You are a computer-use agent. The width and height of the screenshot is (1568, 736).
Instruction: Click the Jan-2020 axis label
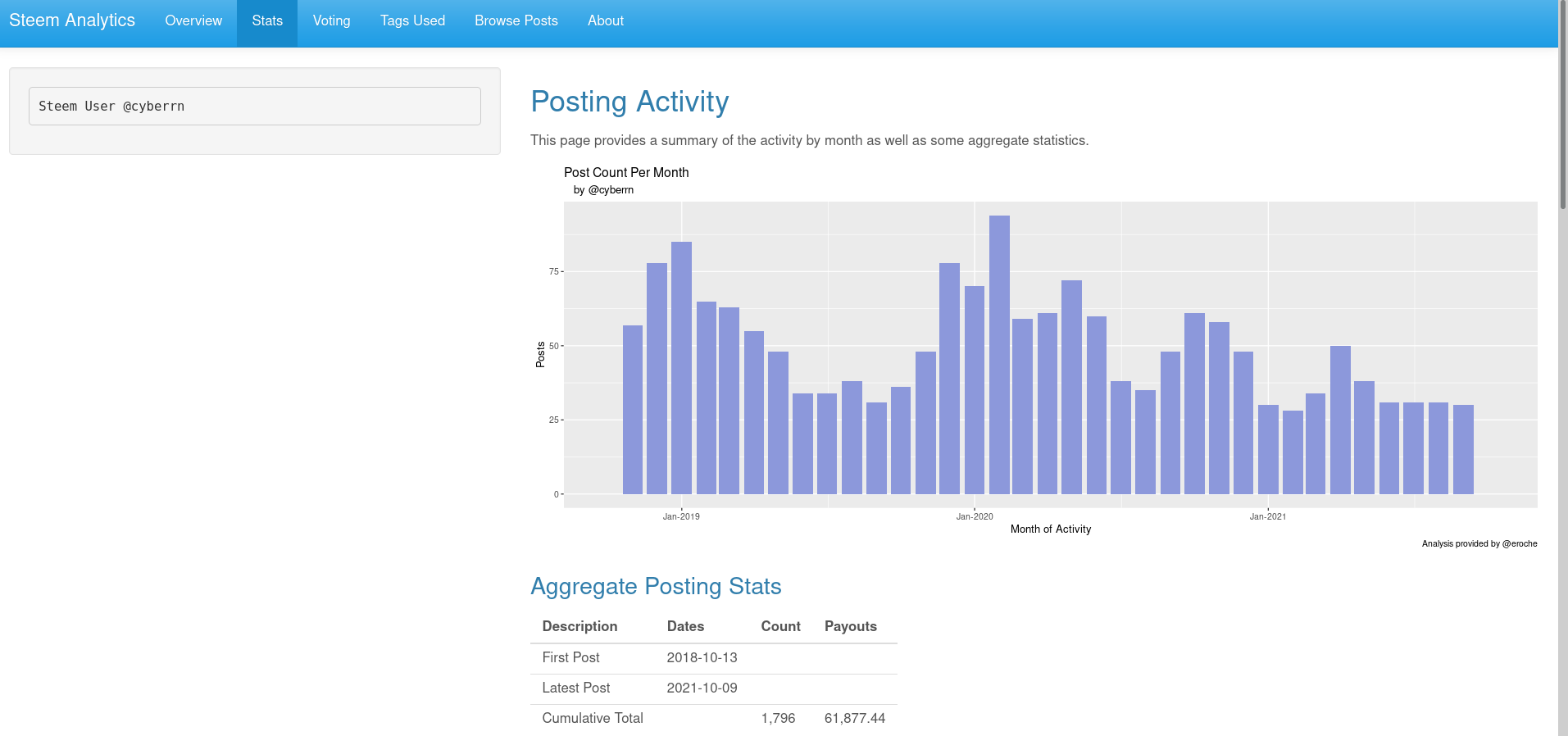point(975,516)
